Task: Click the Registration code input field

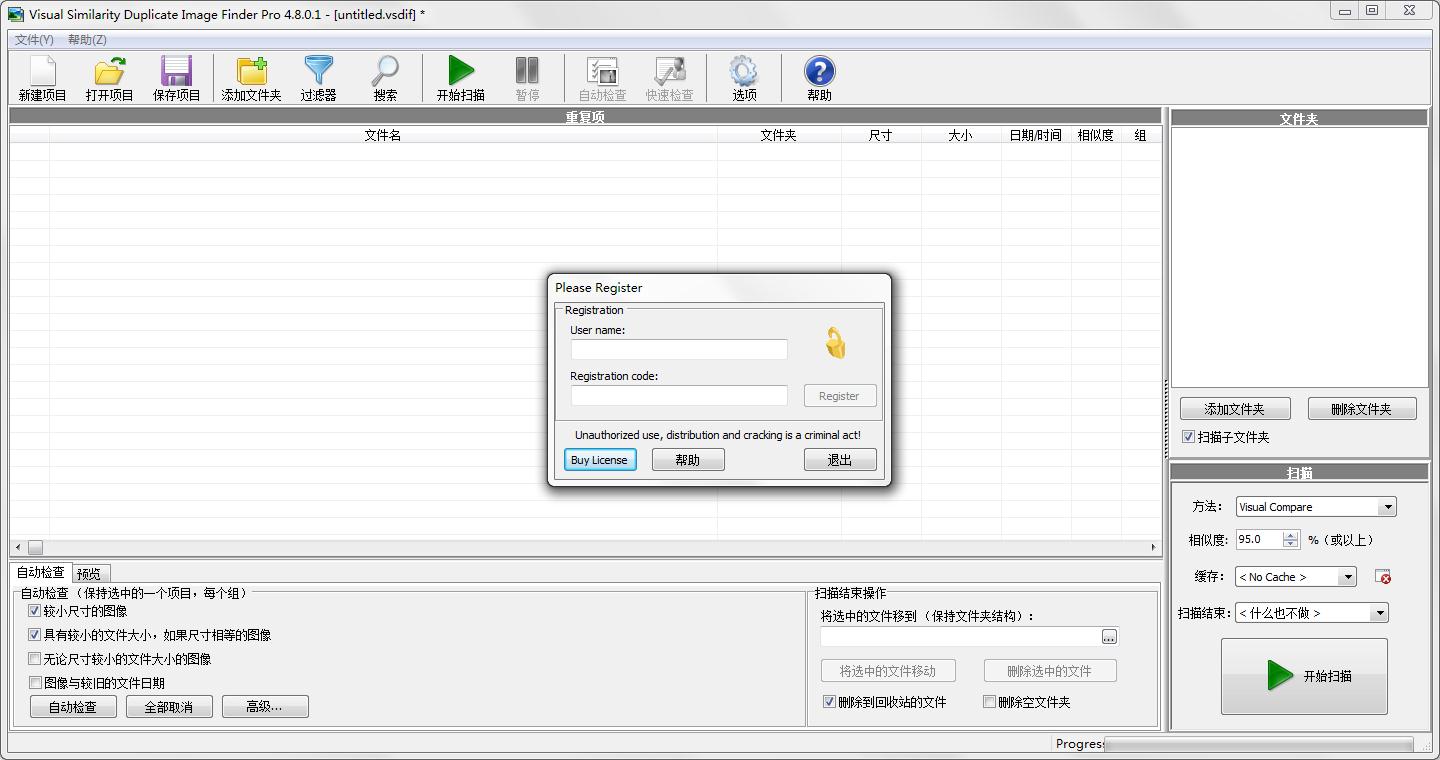Action: (x=679, y=395)
